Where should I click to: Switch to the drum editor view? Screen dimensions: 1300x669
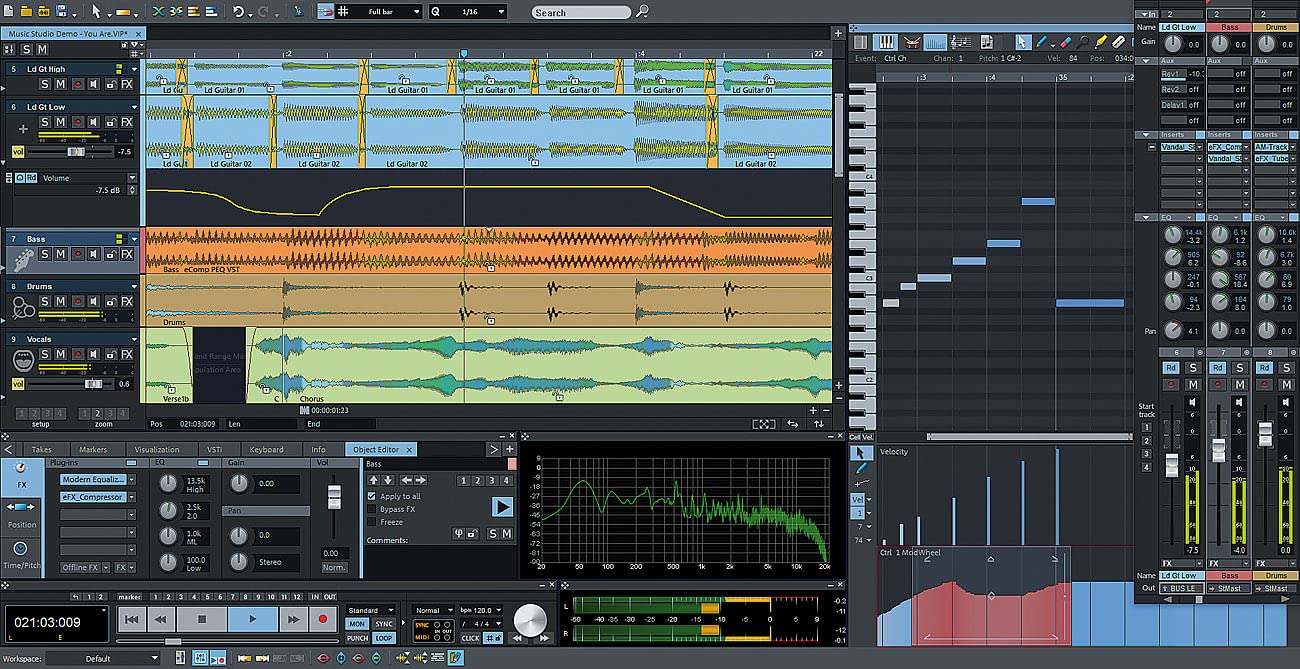coord(911,42)
